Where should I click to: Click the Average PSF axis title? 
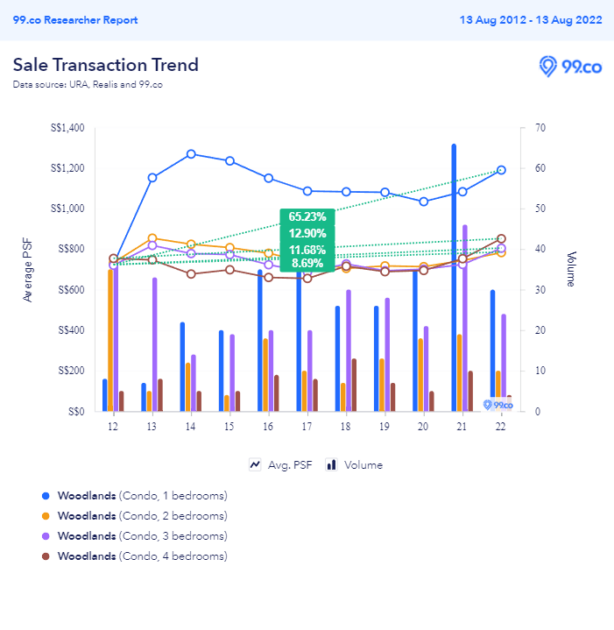(x=27, y=270)
